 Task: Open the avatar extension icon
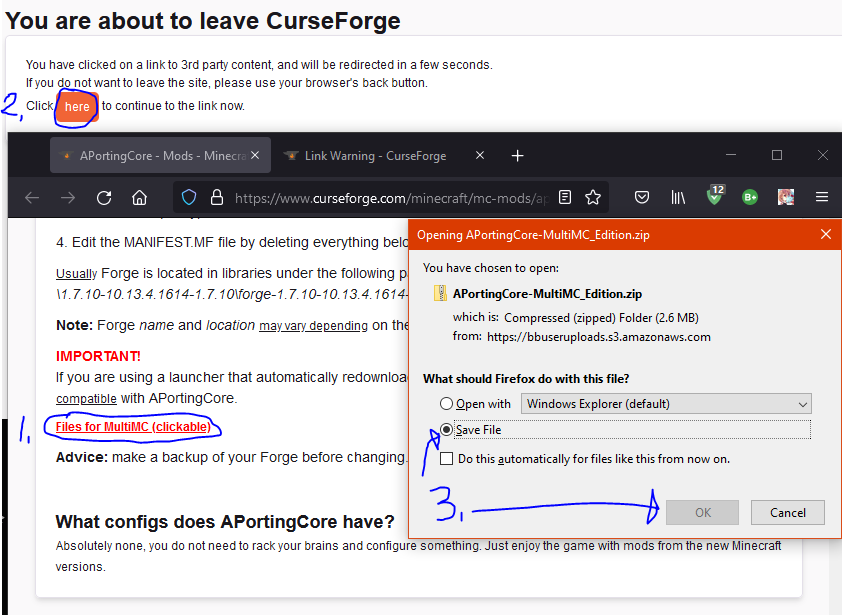(786, 197)
